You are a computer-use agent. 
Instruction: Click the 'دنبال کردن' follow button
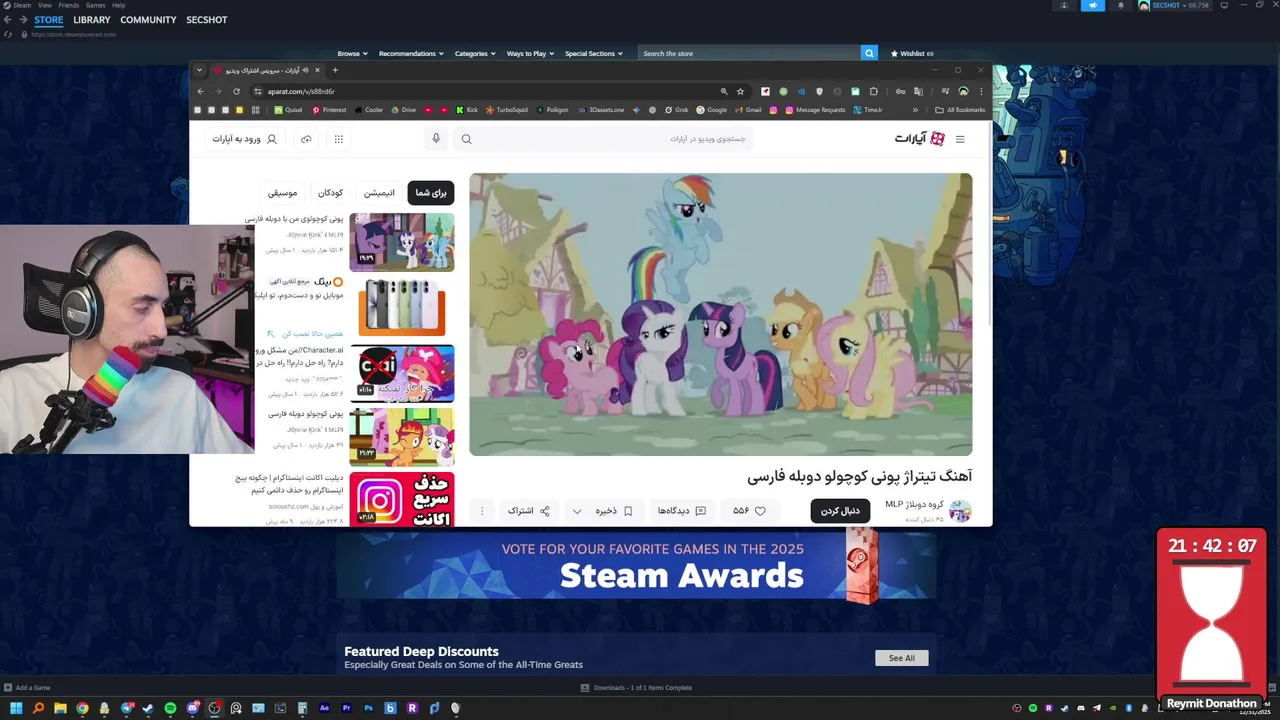(840, 511)
